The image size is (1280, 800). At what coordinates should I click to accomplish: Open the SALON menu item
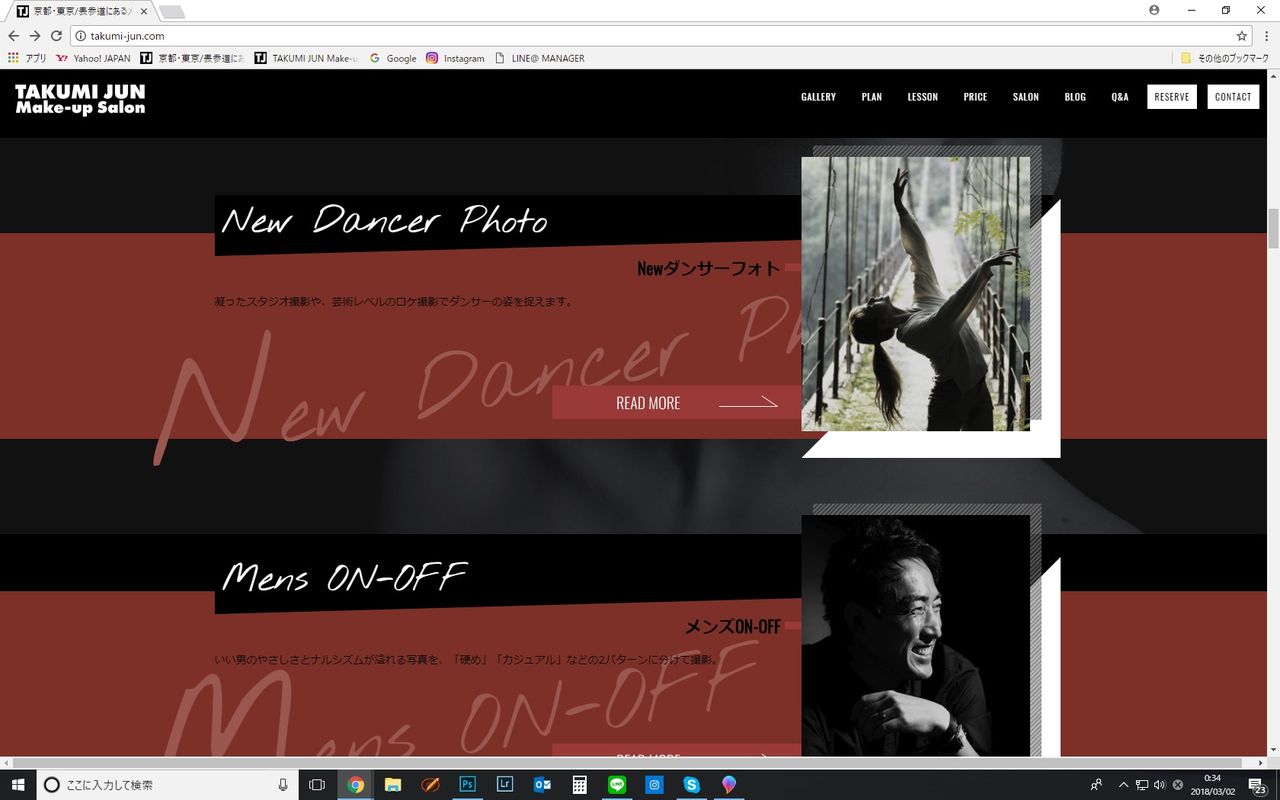coord(1026,97)
